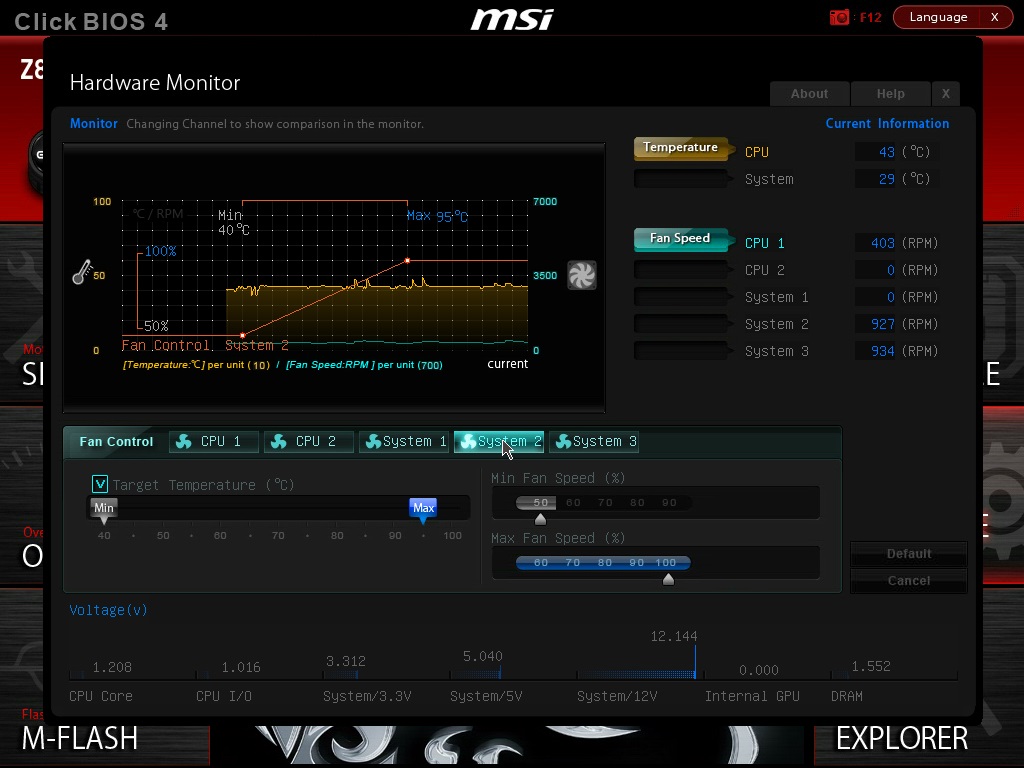The width and height of the screenshot is (1024, 768).
Task: Click the Default button
Action: (x=908, y=554)
